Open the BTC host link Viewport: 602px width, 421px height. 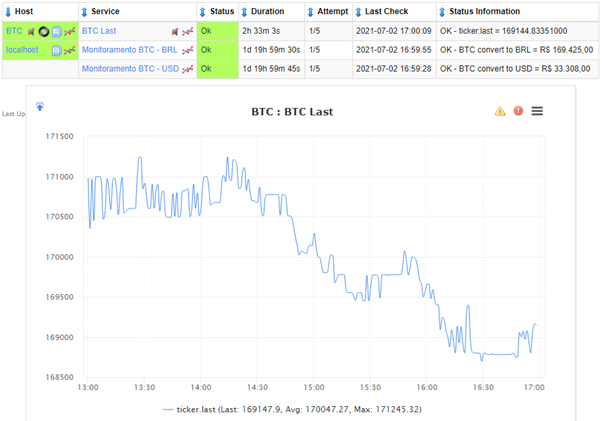coord(14,31)
